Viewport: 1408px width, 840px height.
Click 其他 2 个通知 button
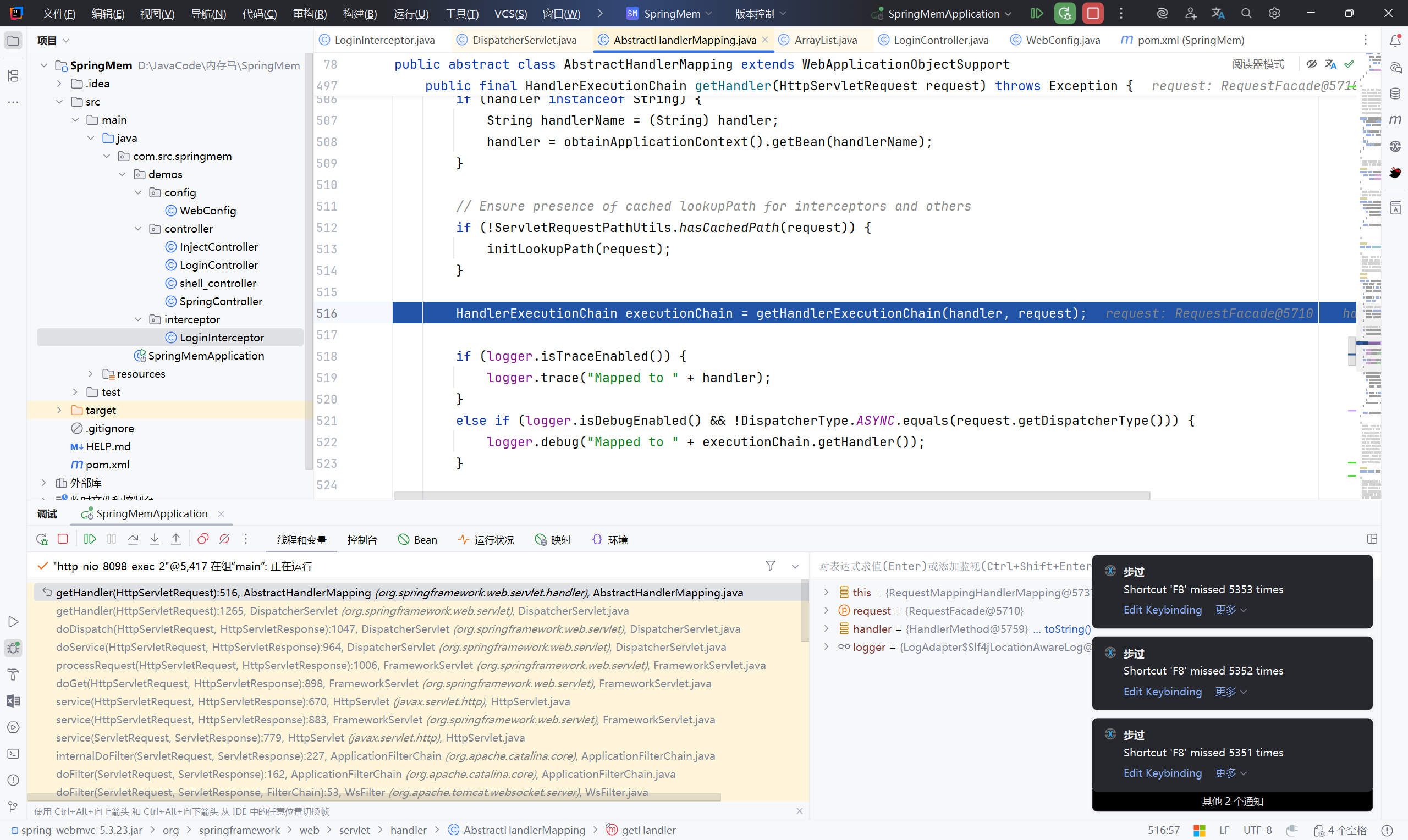point(1232,802)
